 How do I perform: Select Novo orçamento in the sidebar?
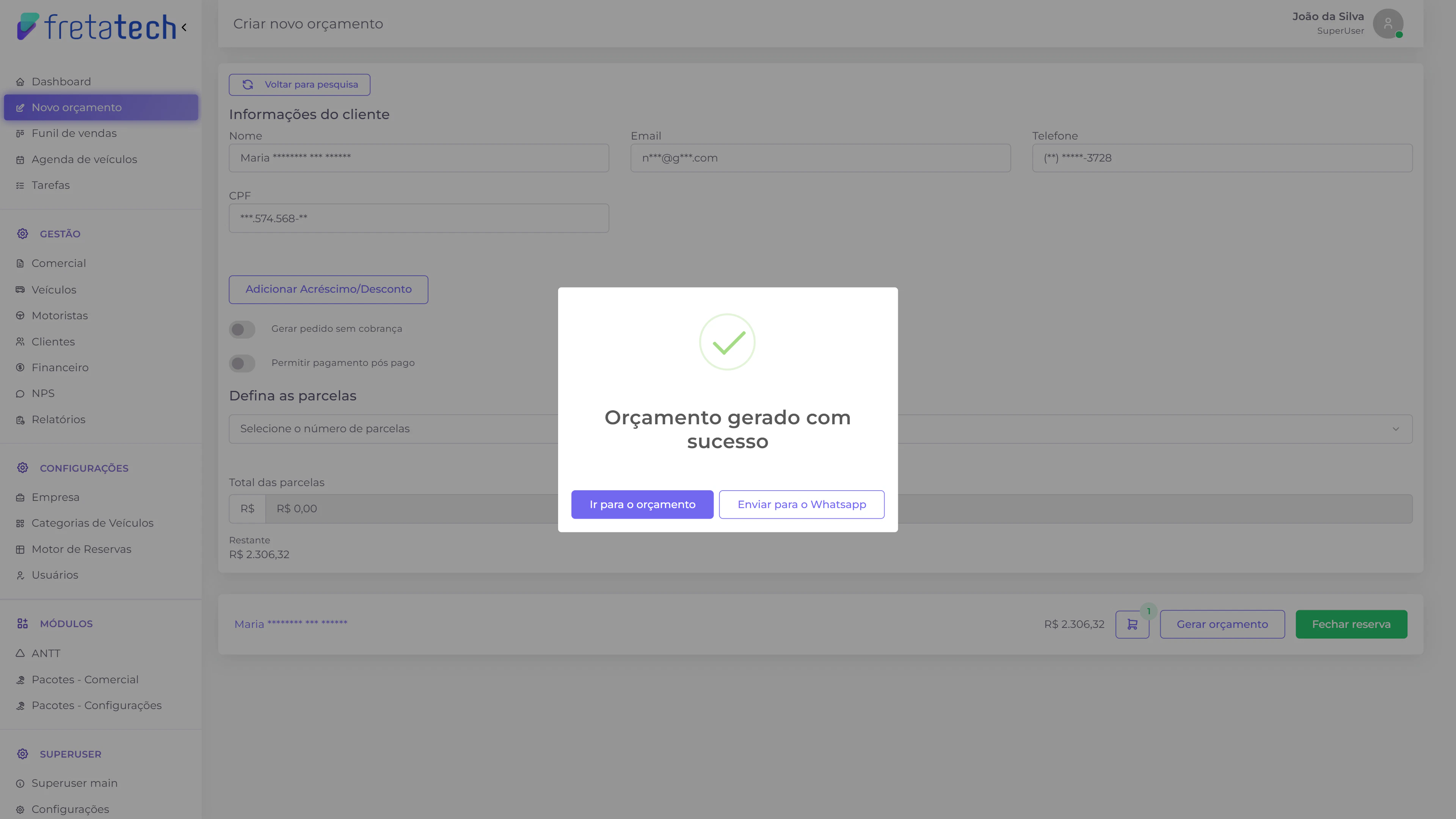point(76,107)
